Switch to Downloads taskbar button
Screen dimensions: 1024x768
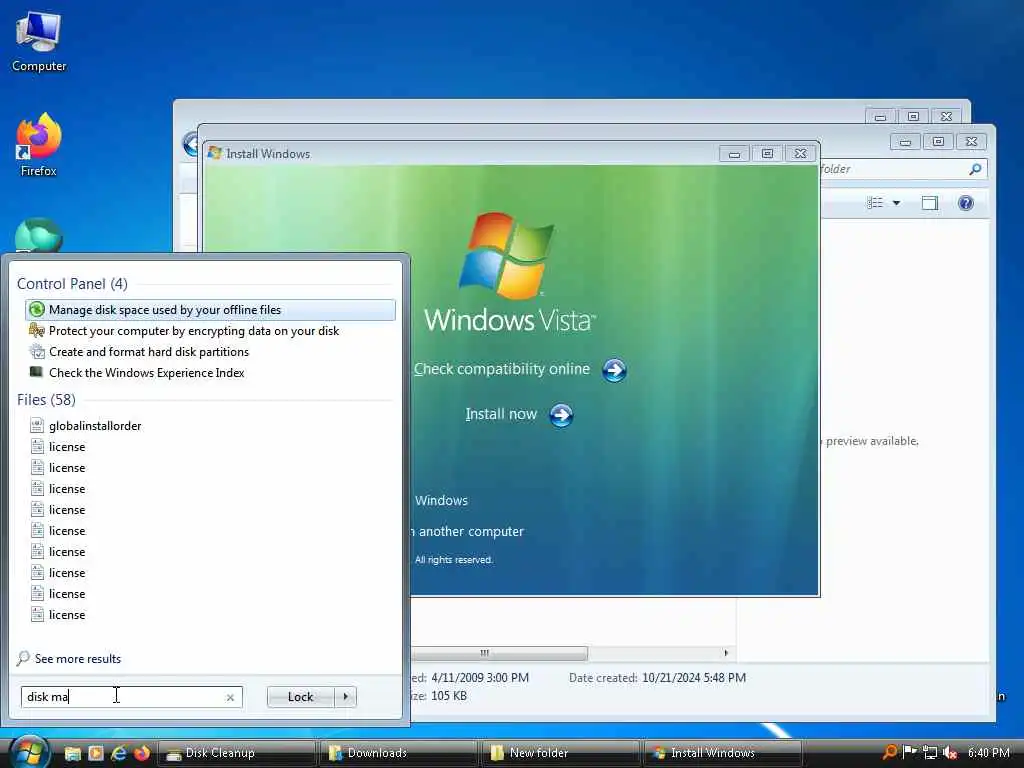(399, 753)
